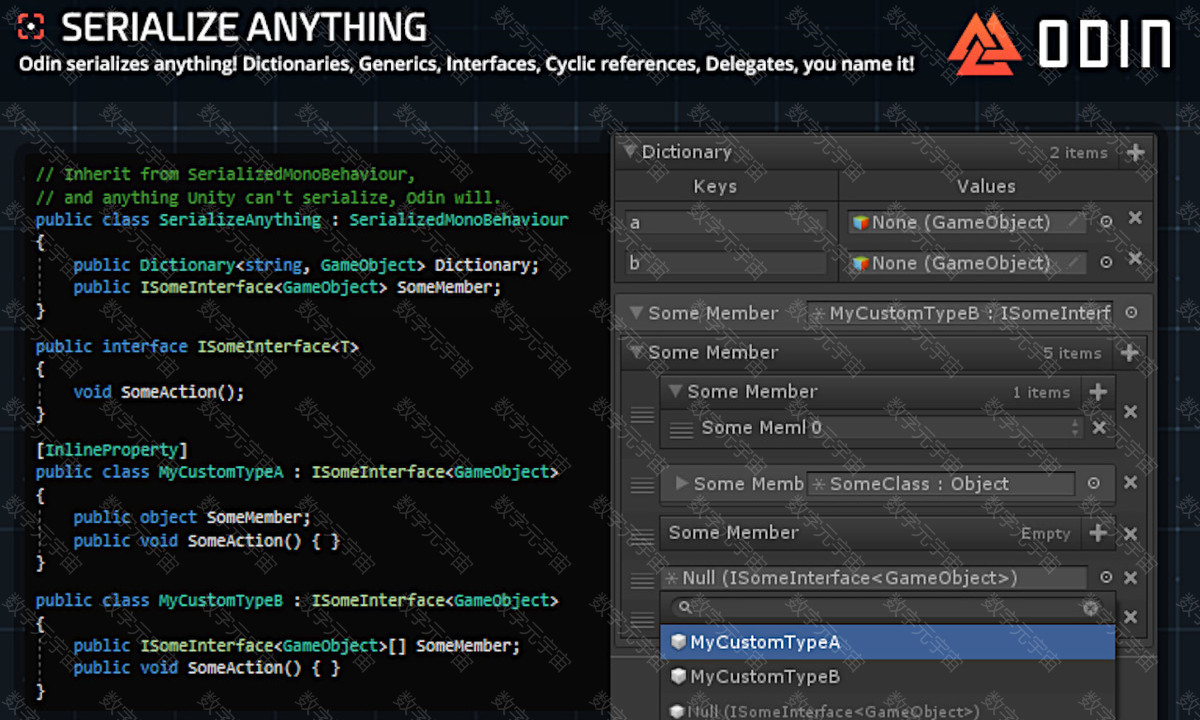Remove dictionary entry b with its X icon

click(x=1135, y=259)
